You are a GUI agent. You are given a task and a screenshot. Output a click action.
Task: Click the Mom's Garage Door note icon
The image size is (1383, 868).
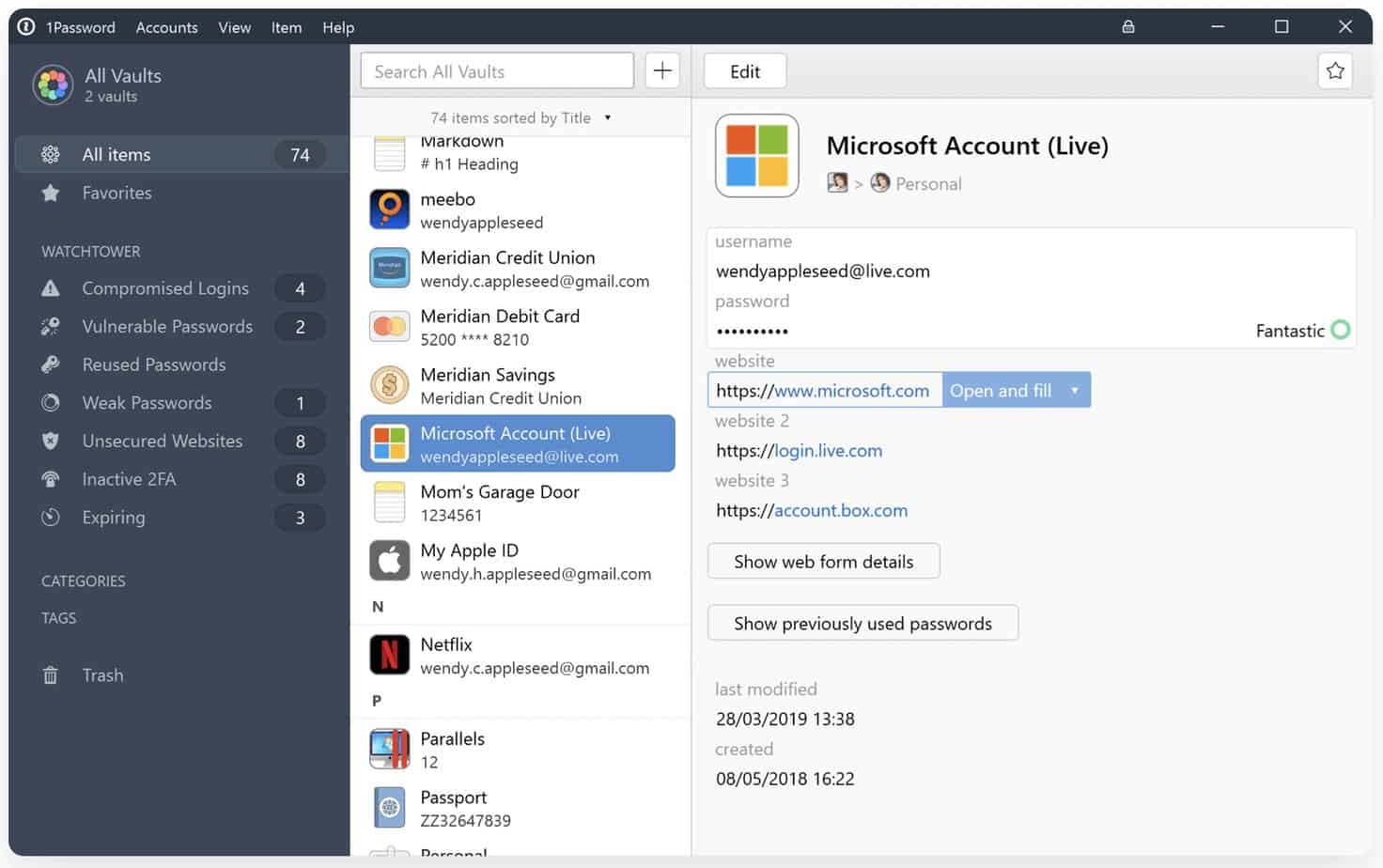(x=389, y=503)
